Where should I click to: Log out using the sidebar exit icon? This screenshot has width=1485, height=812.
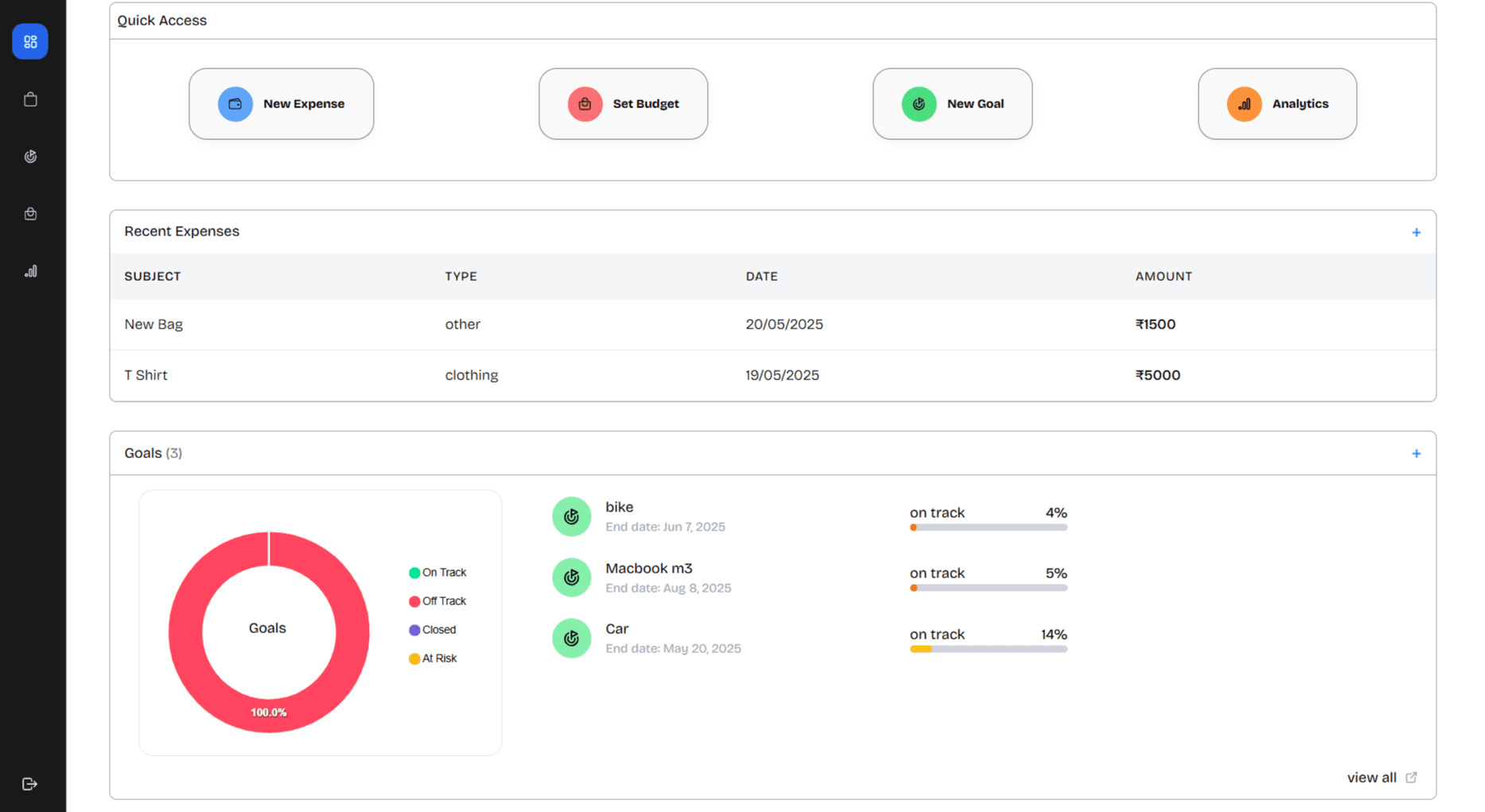click(30, 783)
